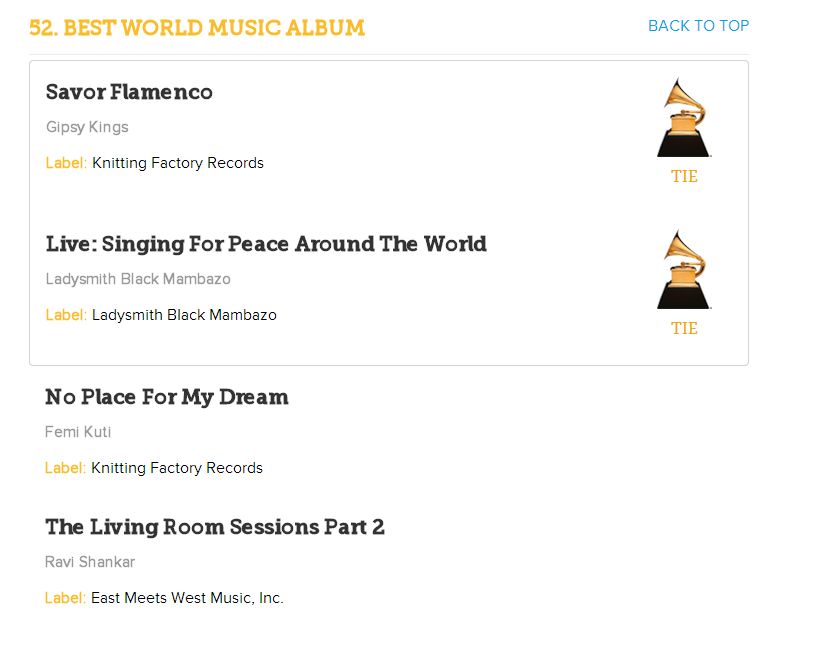The image size is (816, 654).
Task: Click Knitting Factory Records under Femi Kuti
Action: [177, 468]
